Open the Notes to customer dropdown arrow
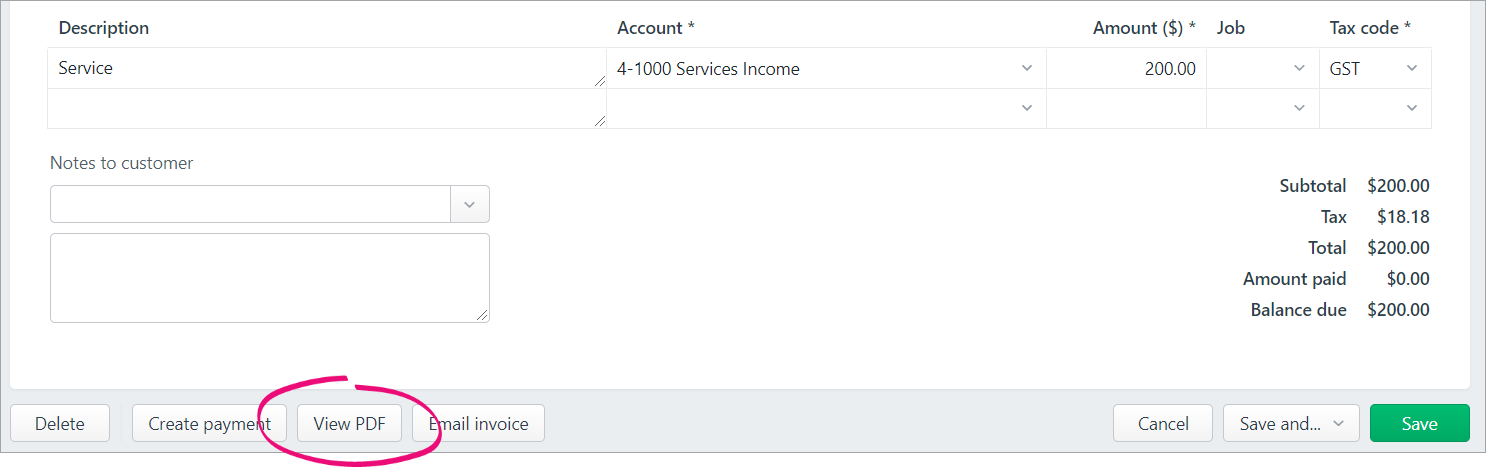This screenshot has width=1486, height=467. pyautogui.click(x=469, y=204)
